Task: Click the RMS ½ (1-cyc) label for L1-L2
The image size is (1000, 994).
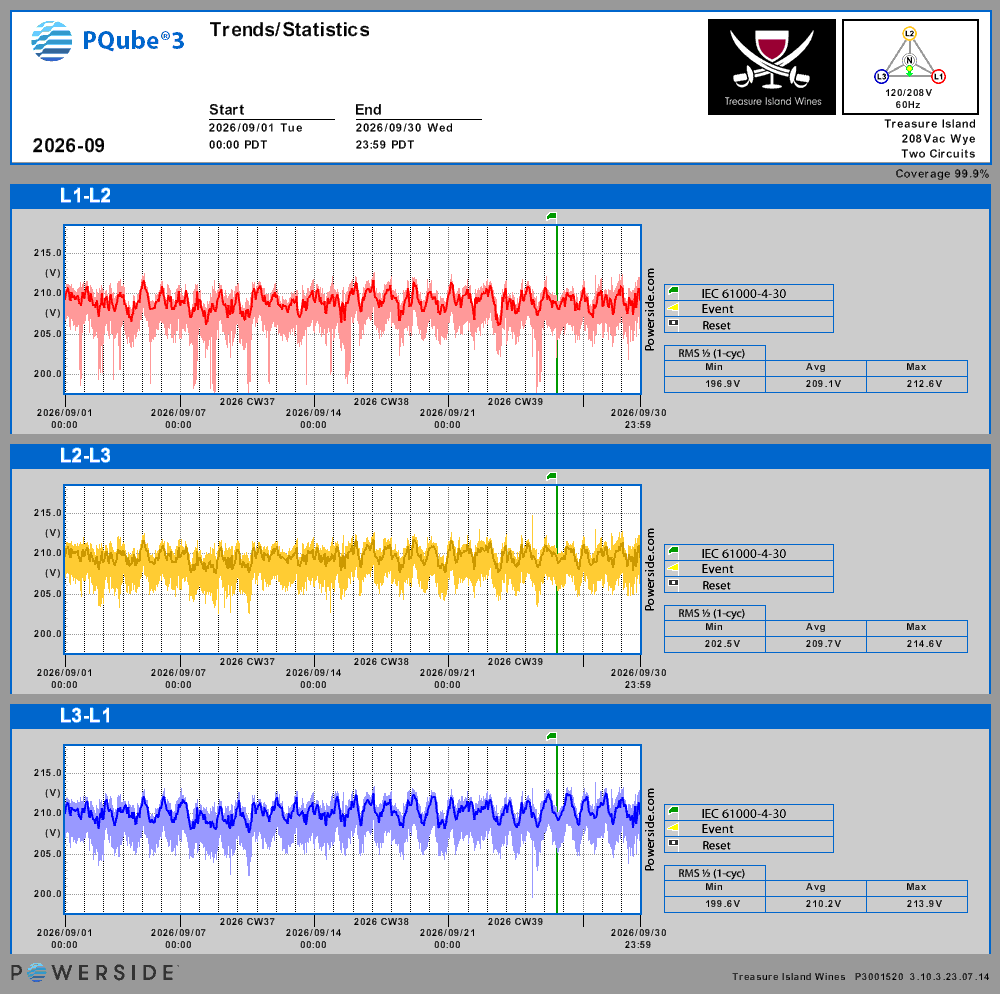Action: click(711, 353)
